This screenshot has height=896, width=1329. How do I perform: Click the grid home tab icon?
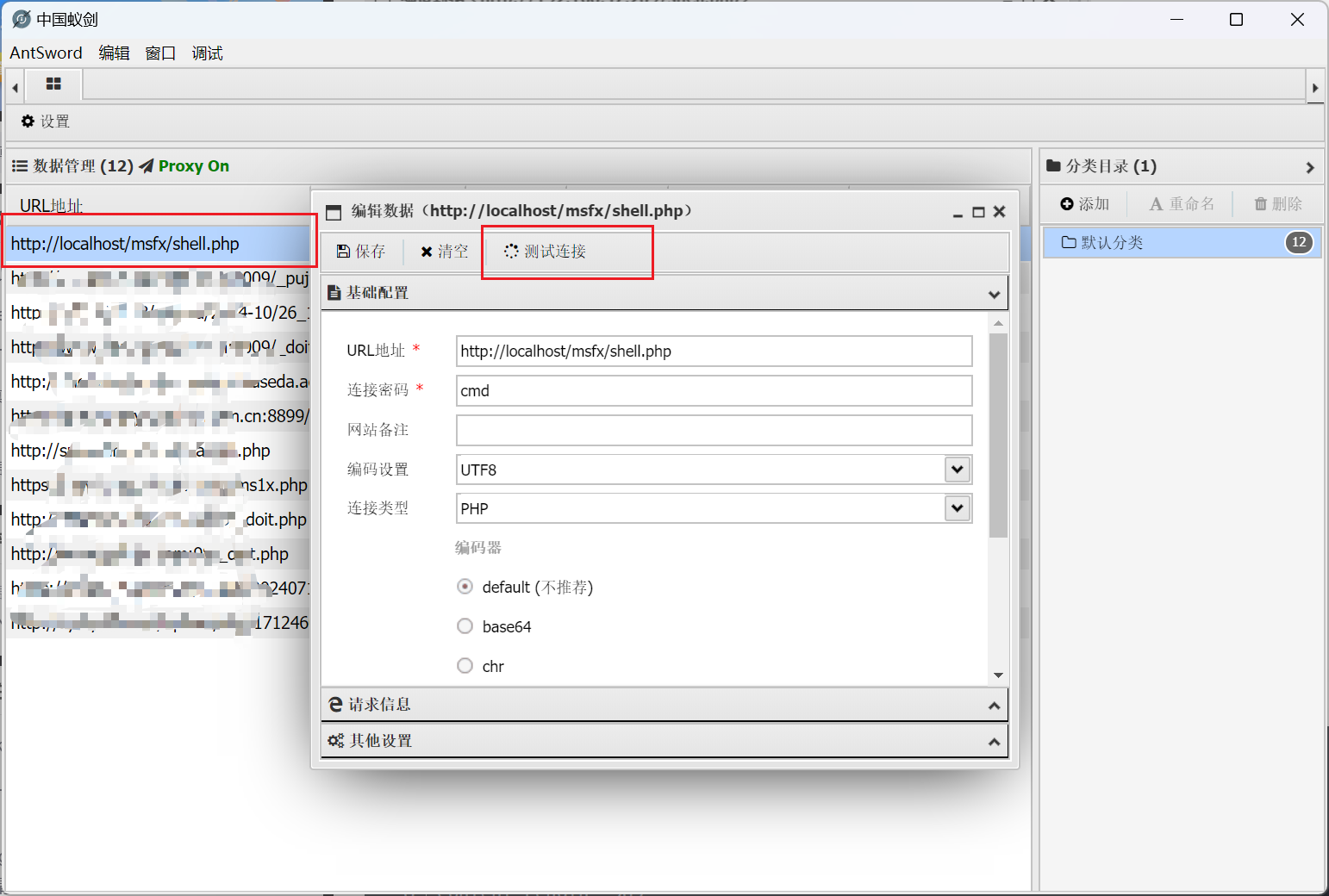click(x=53, y=84)
